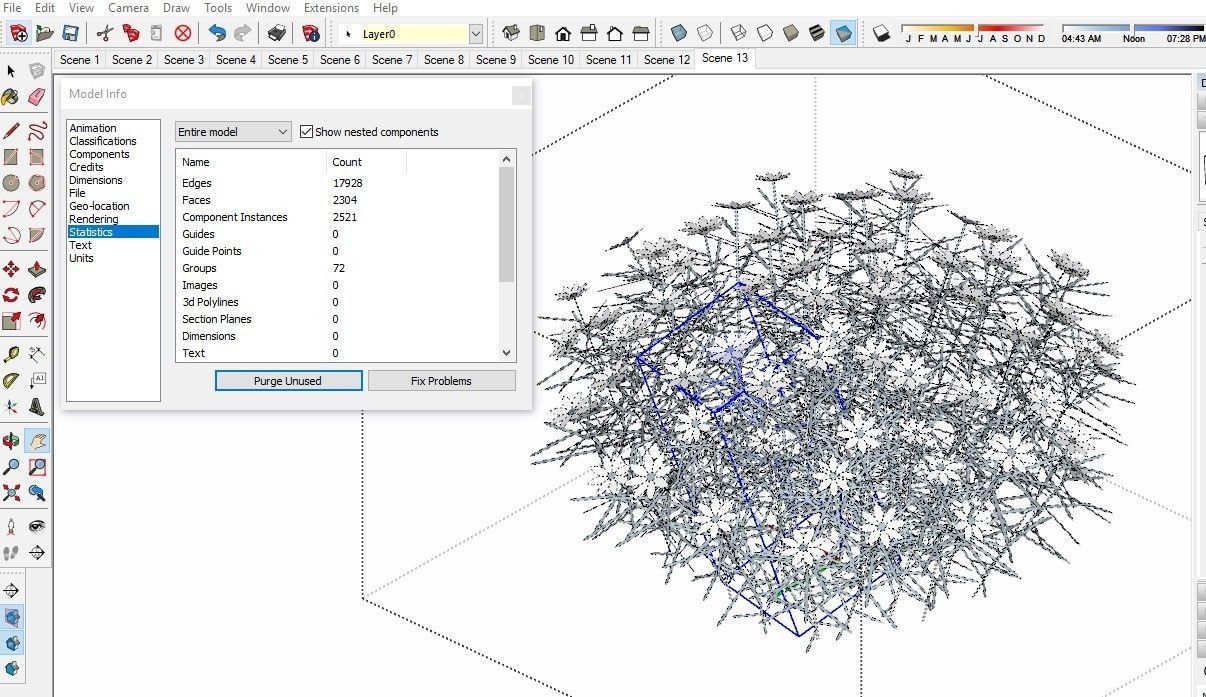
Task: Save the model using the floppy icon
Action: [71, 33]
